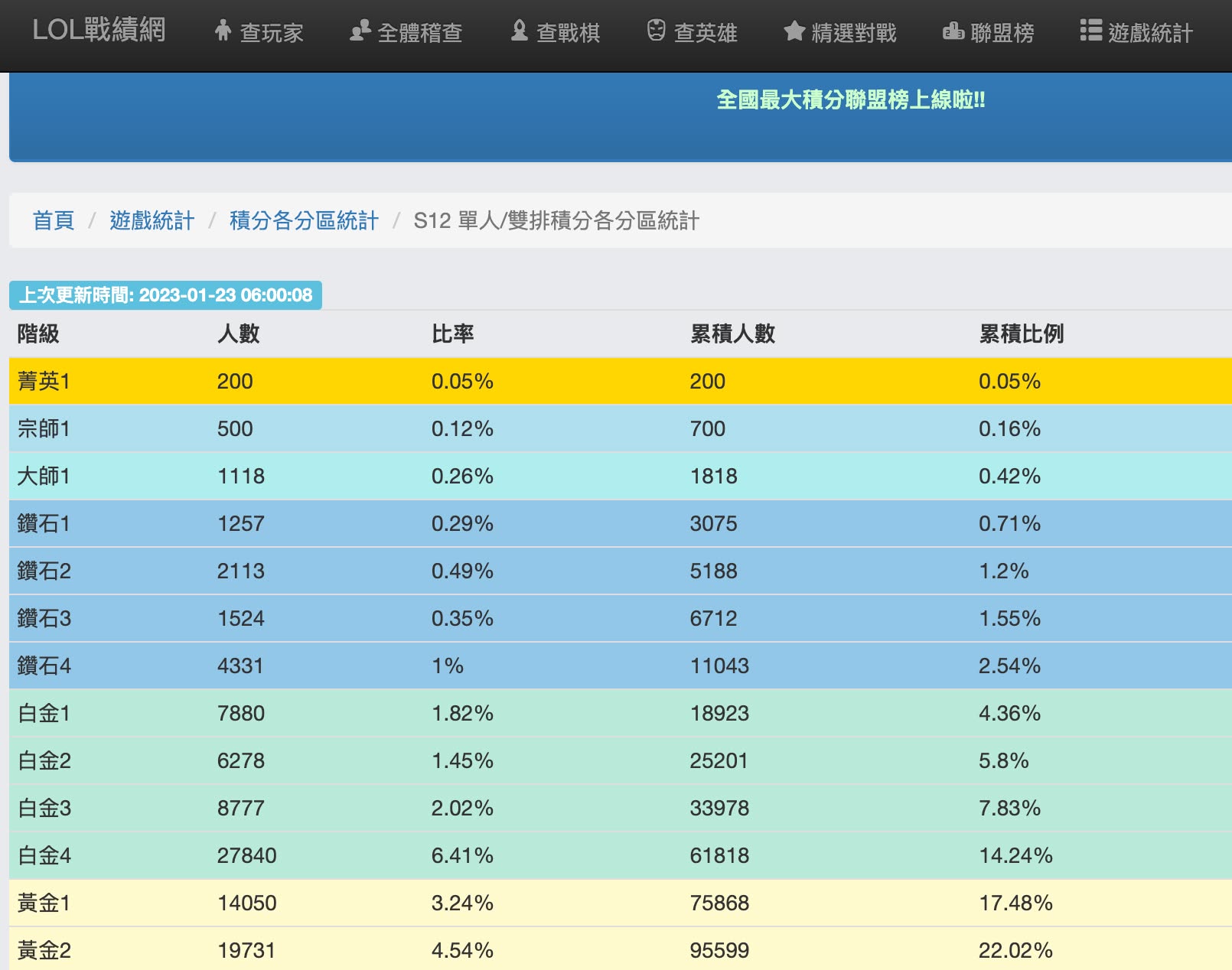Select the 黃金2 tier cell
The width and height of the screenshot is (1232, 970).
44,950
